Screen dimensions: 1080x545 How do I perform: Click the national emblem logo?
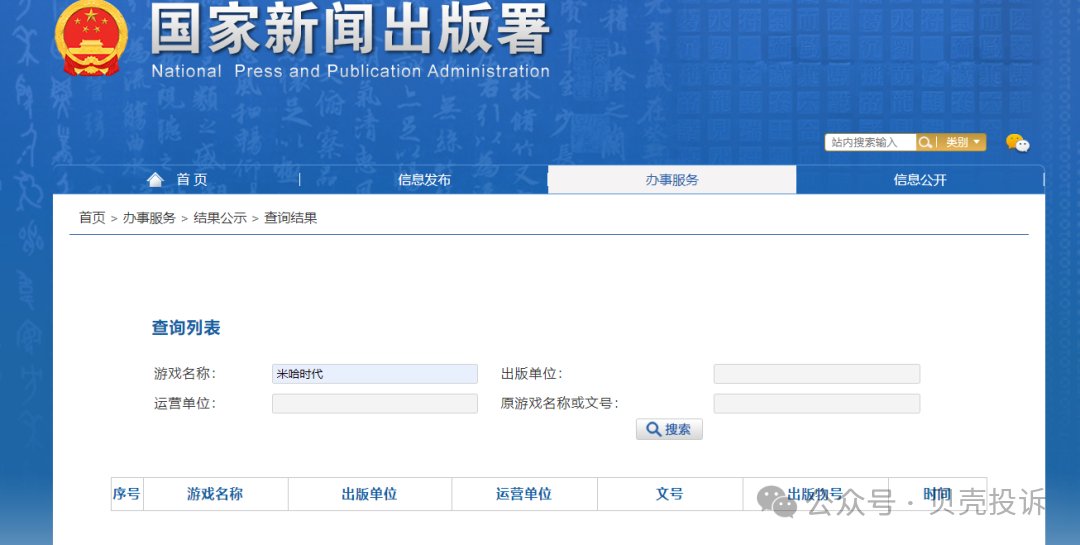[x=91, y=38]
